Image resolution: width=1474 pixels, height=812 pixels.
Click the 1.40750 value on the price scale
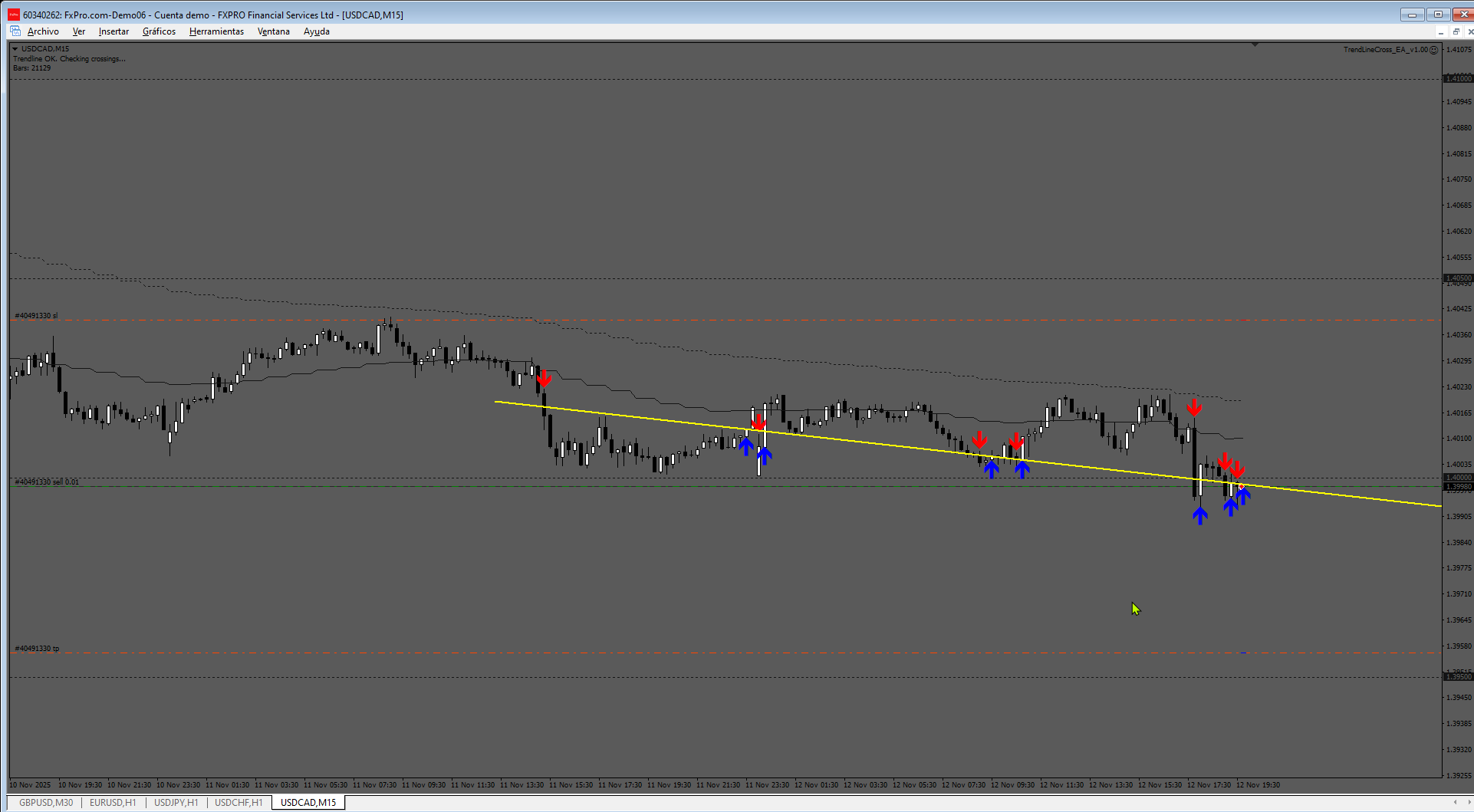tap(1459, 179)
